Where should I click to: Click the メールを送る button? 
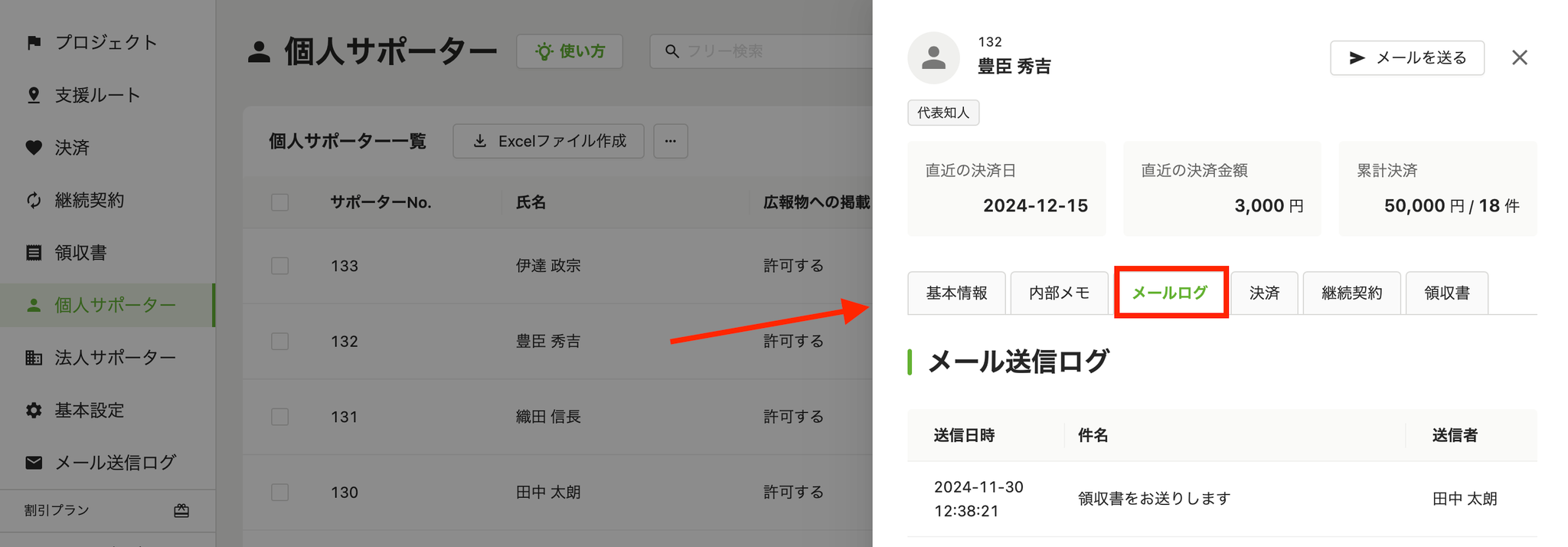tap(1407, 57)
